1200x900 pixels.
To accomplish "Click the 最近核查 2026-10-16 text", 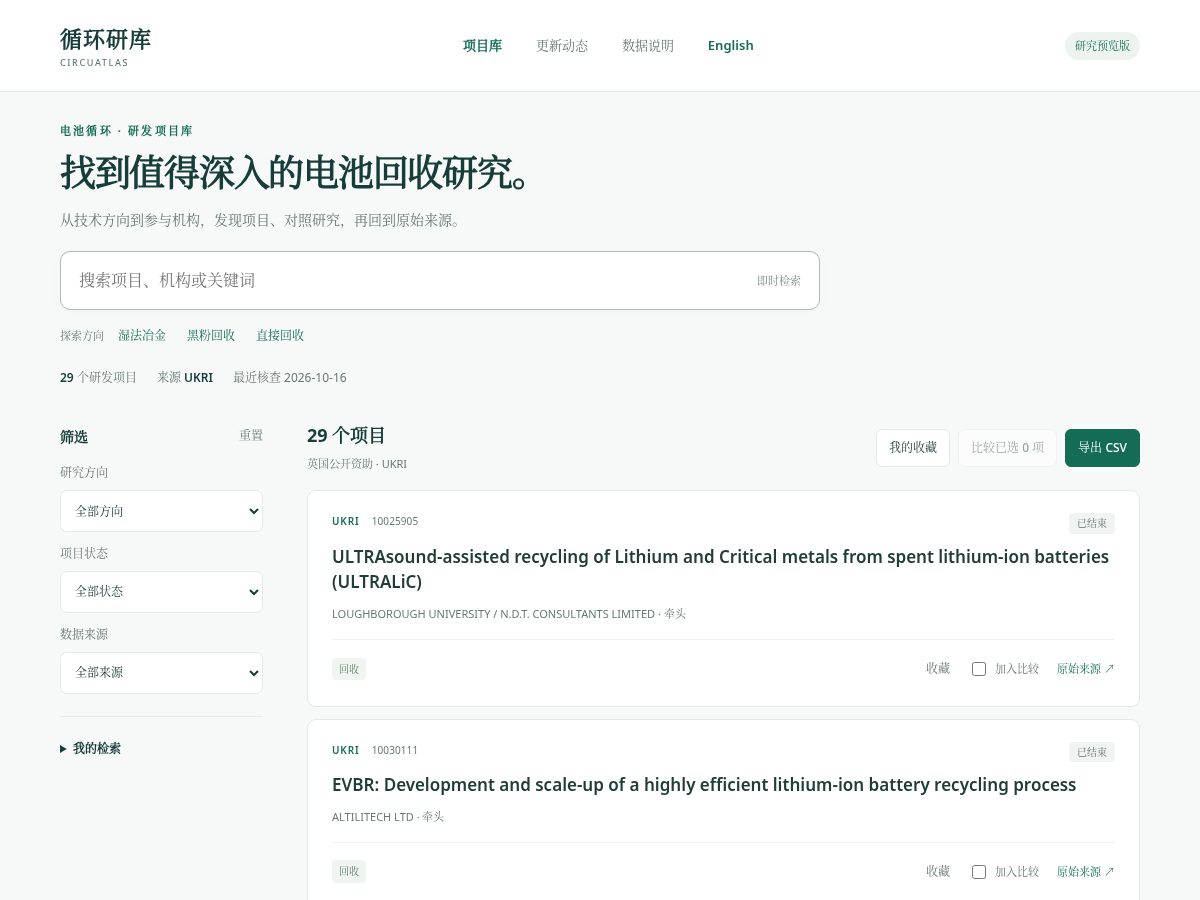I will point(290,378).
